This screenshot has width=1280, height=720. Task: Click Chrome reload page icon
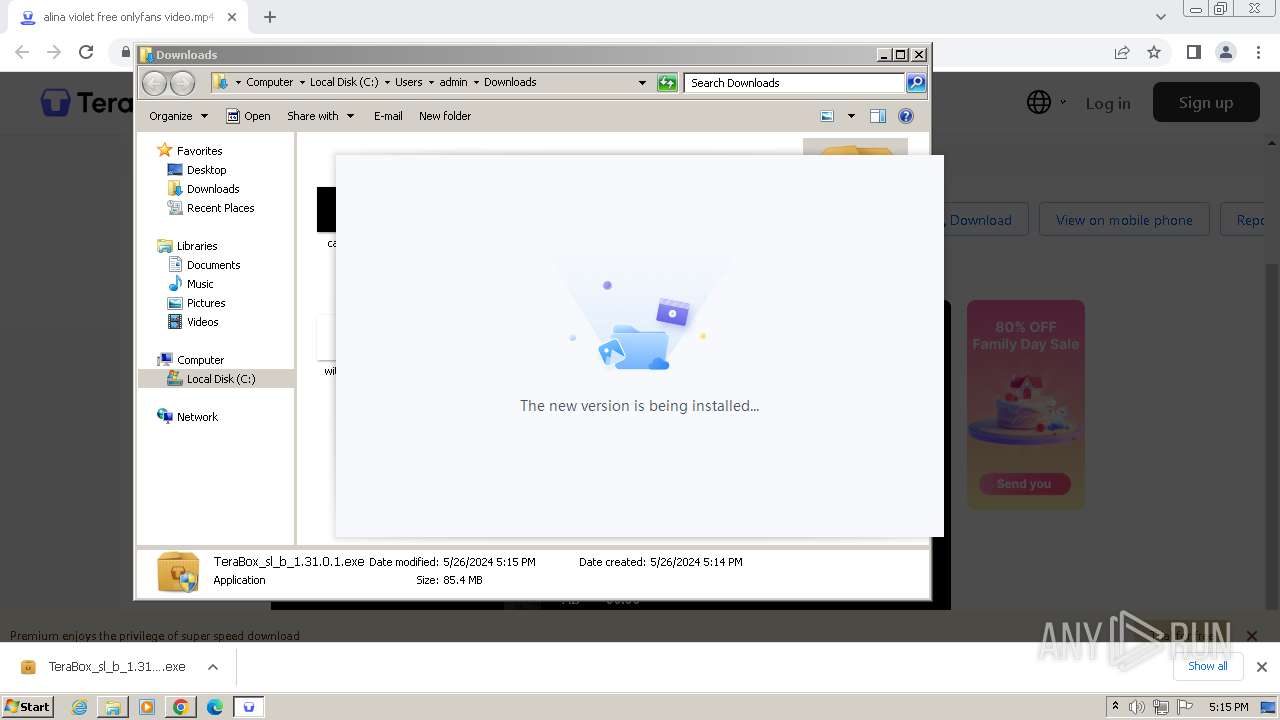(86, 52)
